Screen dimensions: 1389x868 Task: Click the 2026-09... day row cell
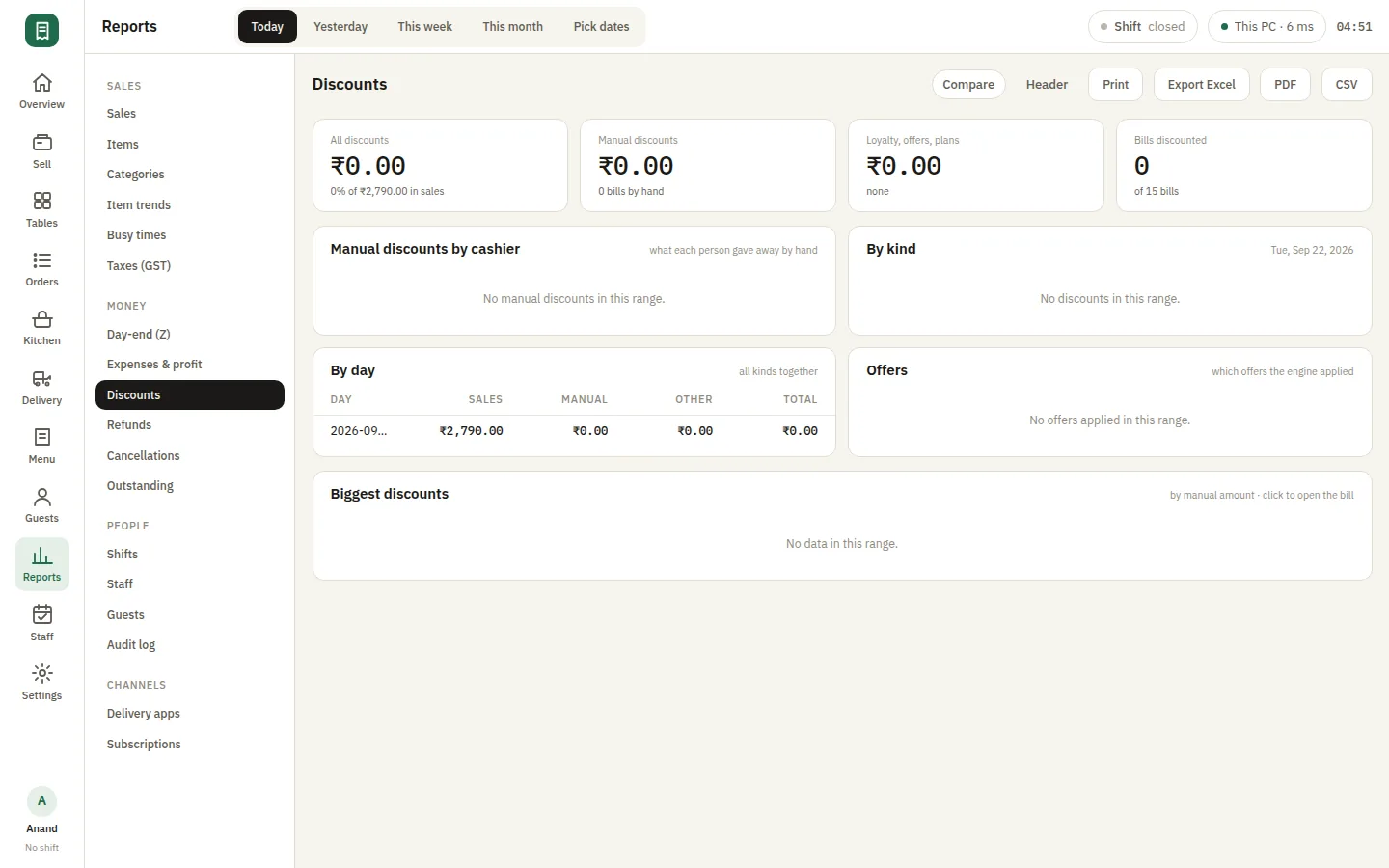click(359, 431)
